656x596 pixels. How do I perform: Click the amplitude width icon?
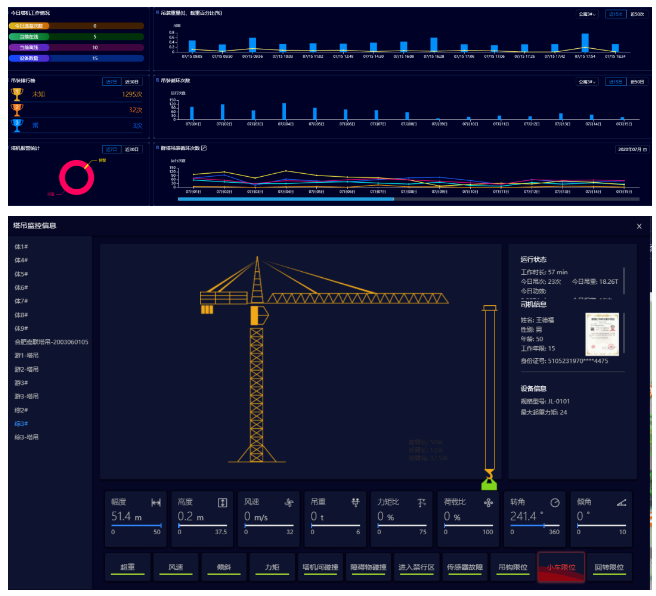[155, 502]
